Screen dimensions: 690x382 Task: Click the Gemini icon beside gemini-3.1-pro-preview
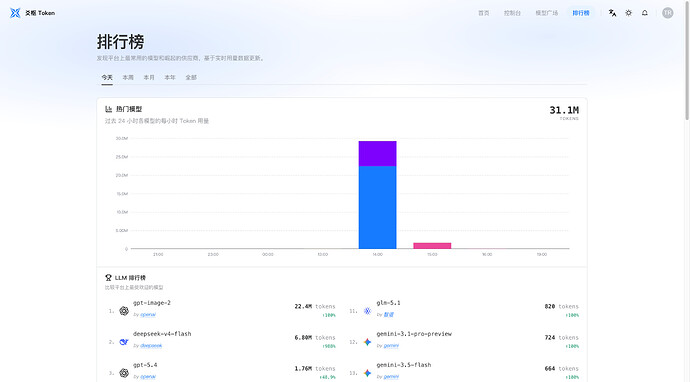pos(367,342)
